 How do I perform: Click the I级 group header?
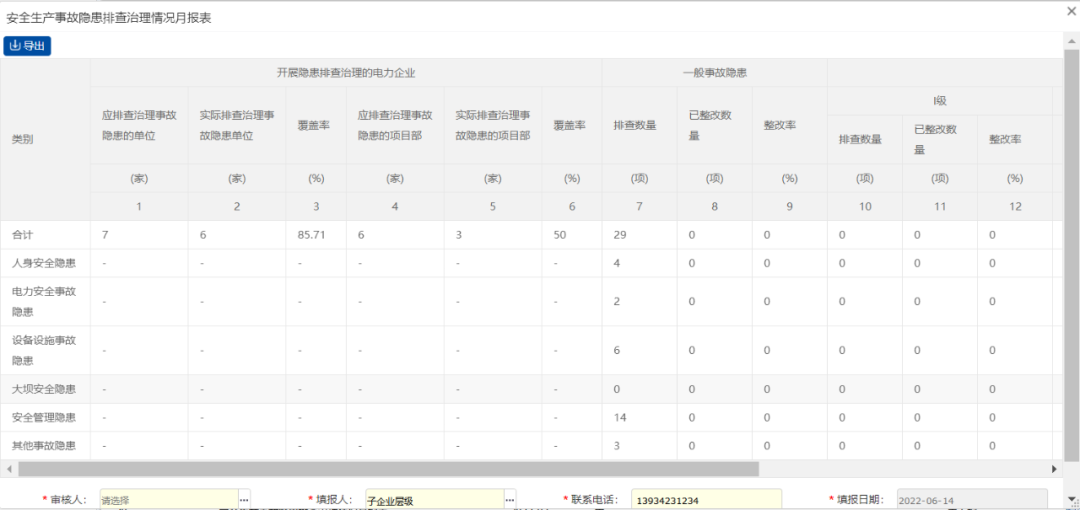pos(939,101)
